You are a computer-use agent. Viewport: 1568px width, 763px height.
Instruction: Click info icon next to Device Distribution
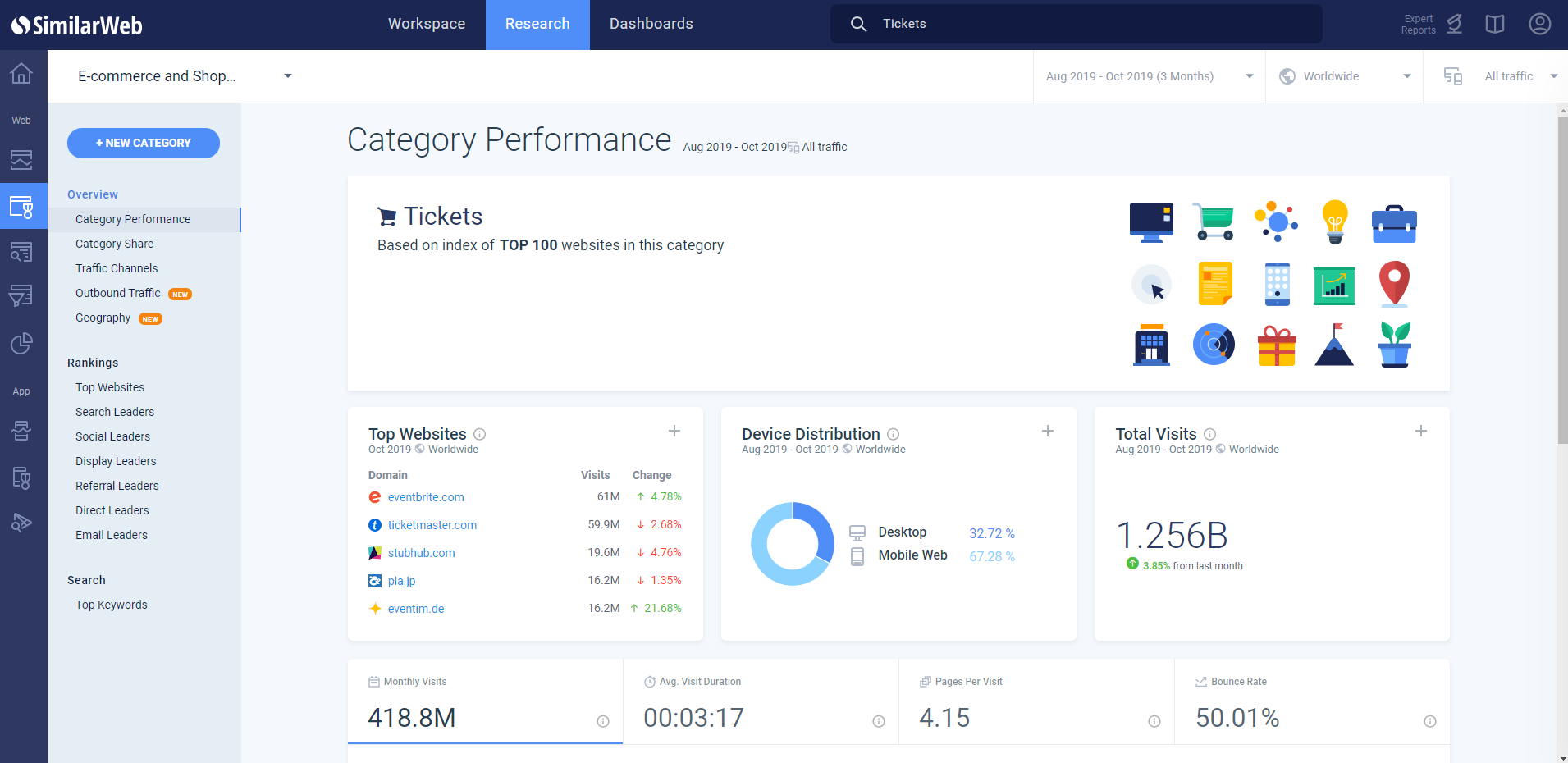894,434
